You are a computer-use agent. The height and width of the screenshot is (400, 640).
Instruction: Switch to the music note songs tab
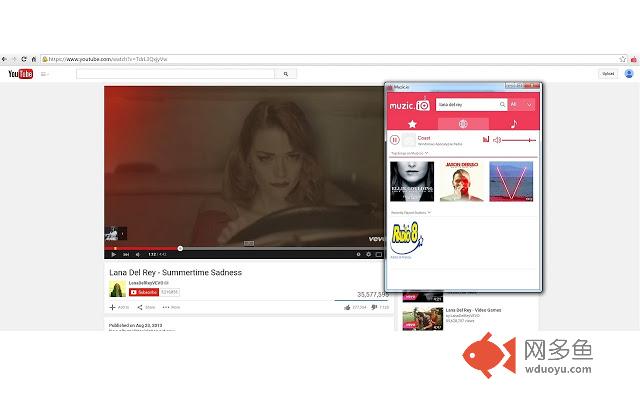(514, 124)
